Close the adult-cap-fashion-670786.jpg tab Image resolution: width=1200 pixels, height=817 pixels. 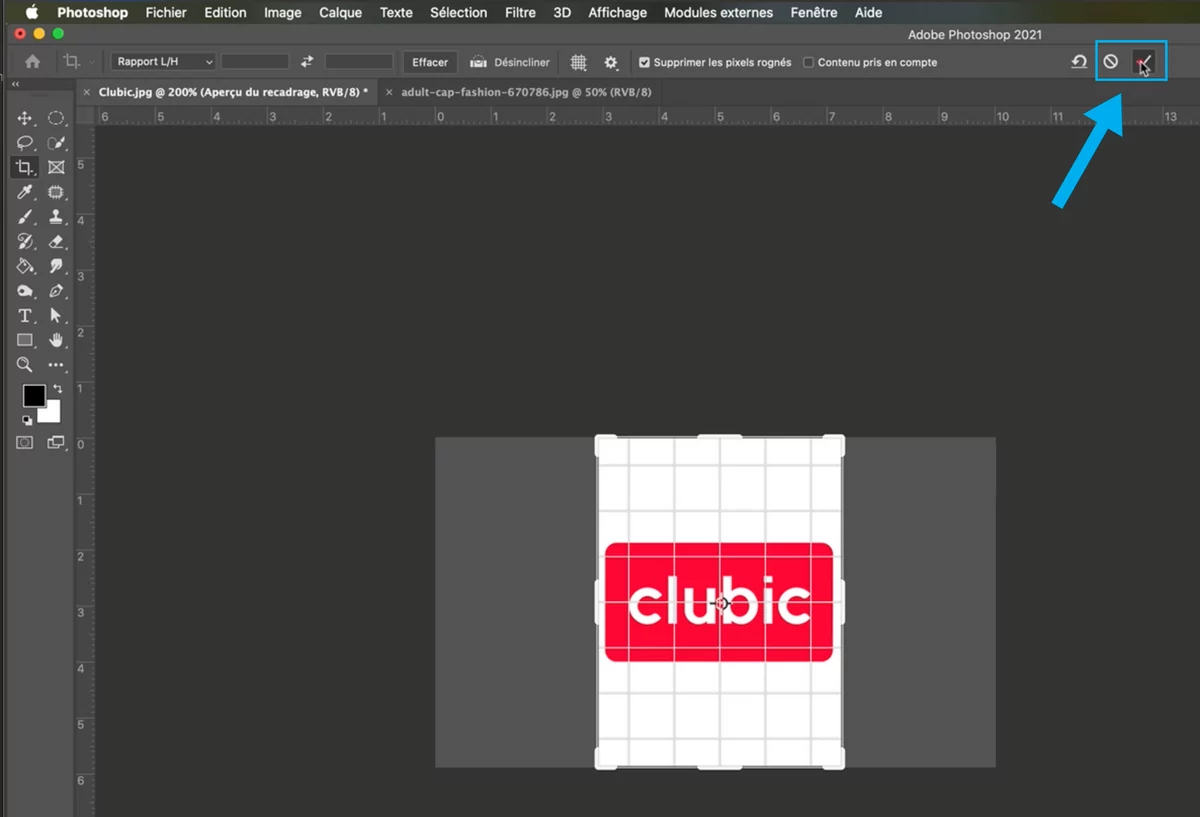(389, 91)
